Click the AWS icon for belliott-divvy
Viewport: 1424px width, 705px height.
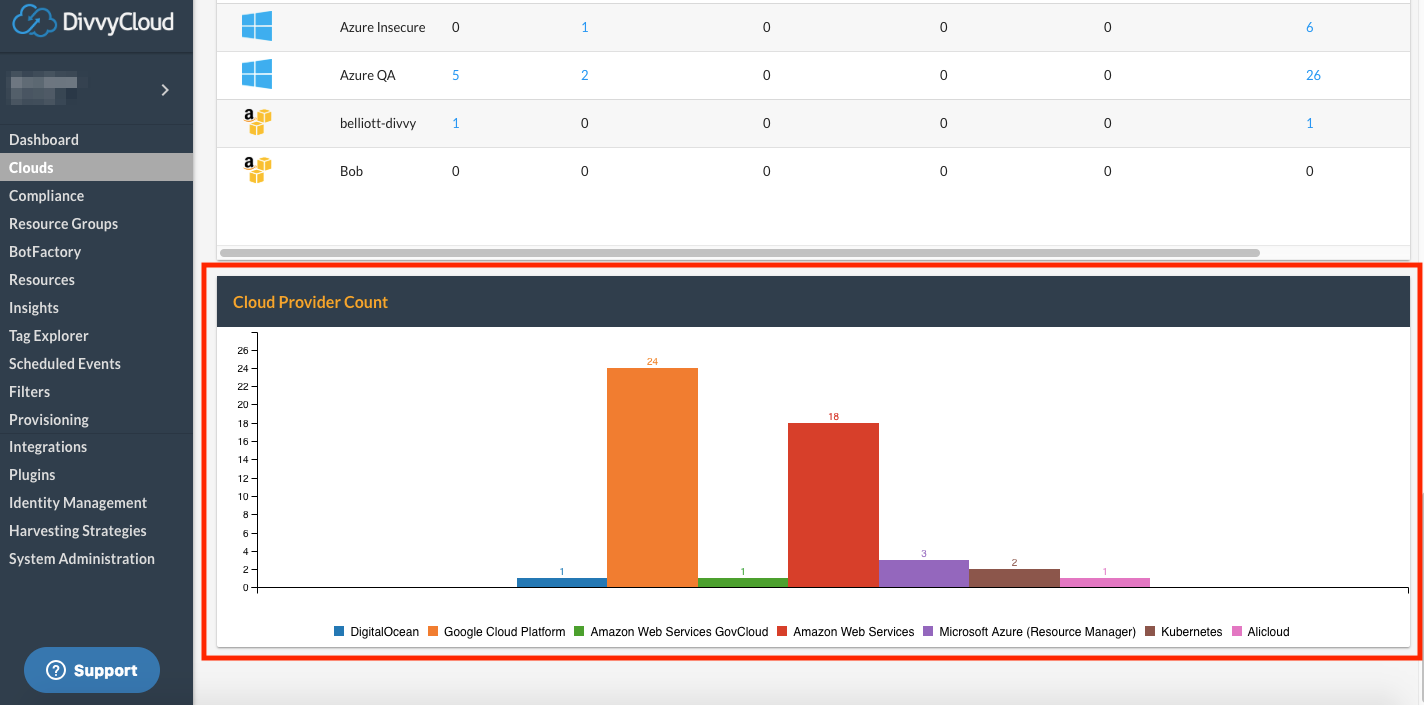(x=258, y=123)
